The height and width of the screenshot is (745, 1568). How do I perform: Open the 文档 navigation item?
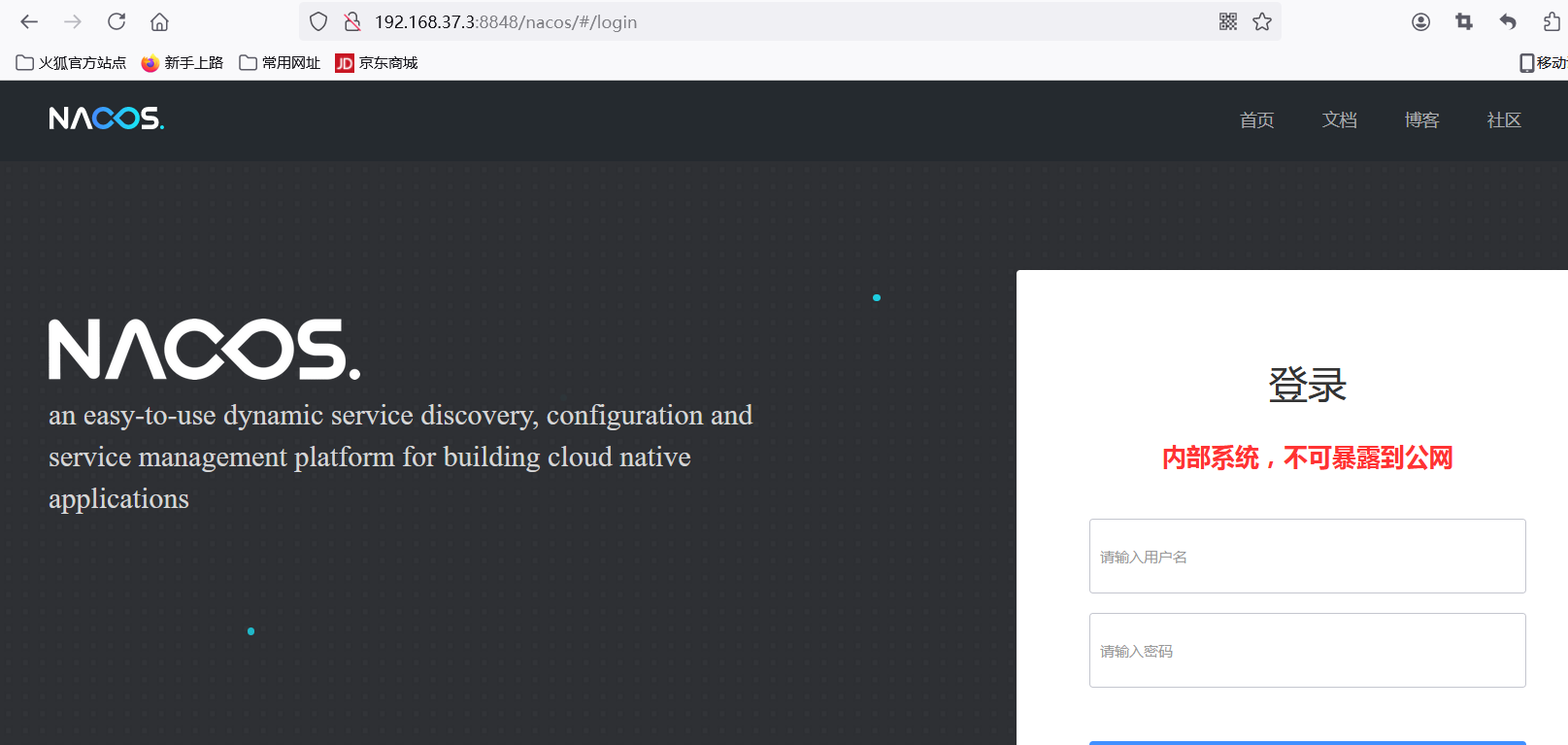pyautogui.click(x=1339, y=120)
